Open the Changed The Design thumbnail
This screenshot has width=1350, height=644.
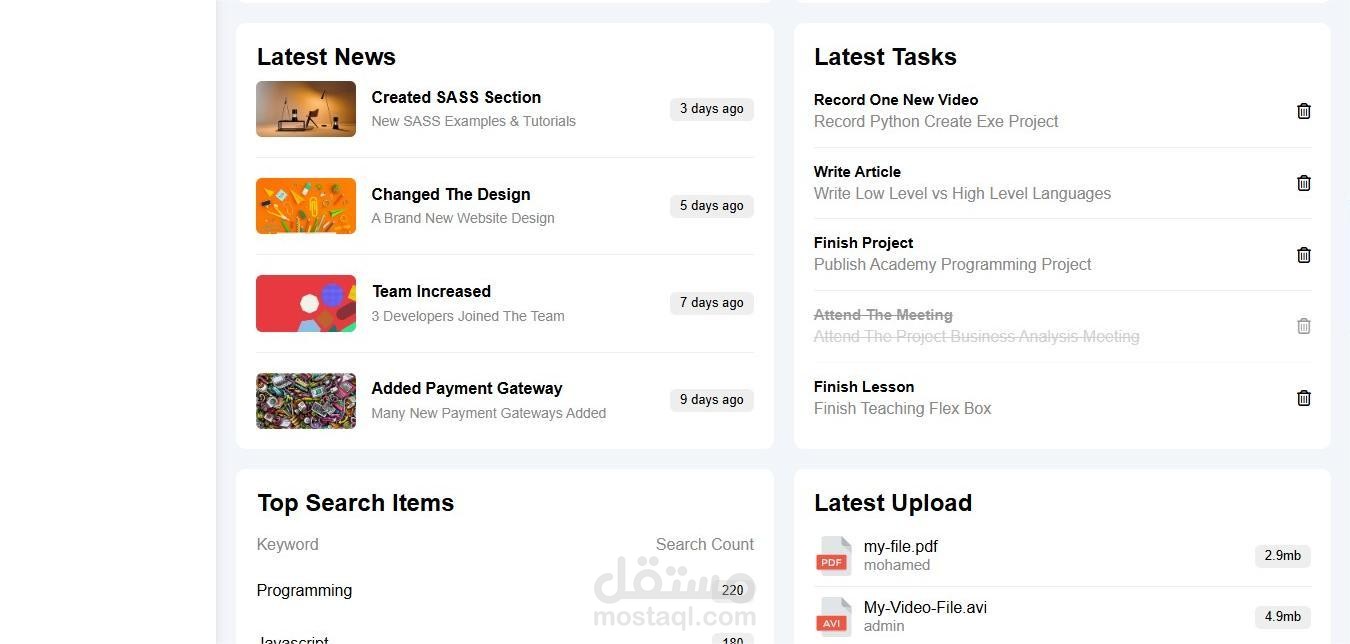(306, 206)
